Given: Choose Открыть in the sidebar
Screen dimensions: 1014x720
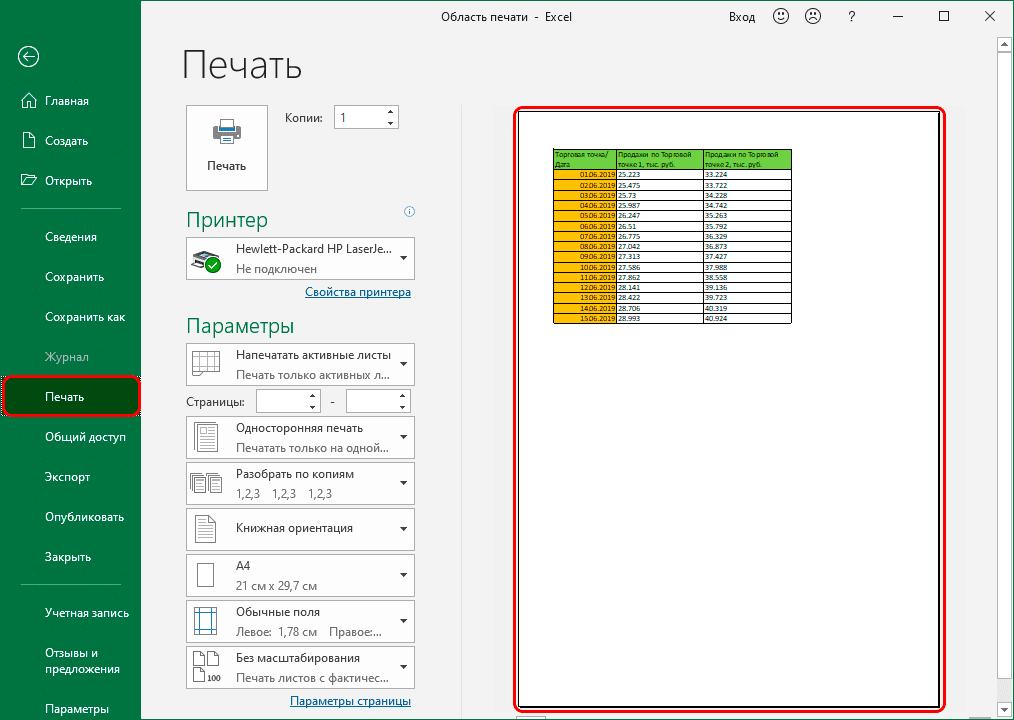Looking at the screenshot, I should click(68, 181).
